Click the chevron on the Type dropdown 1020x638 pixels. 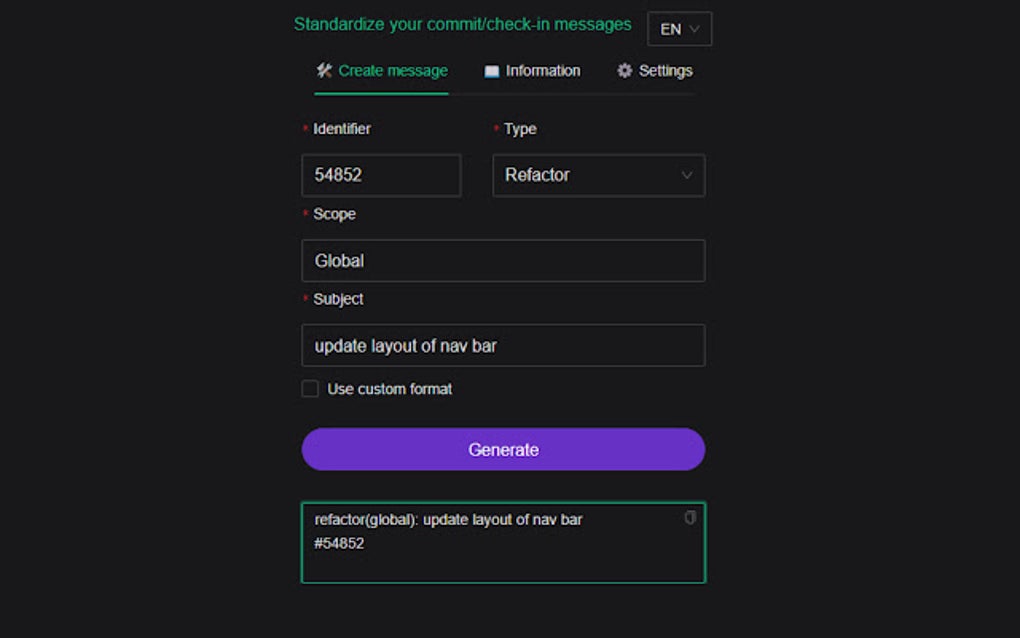point(687,175)
